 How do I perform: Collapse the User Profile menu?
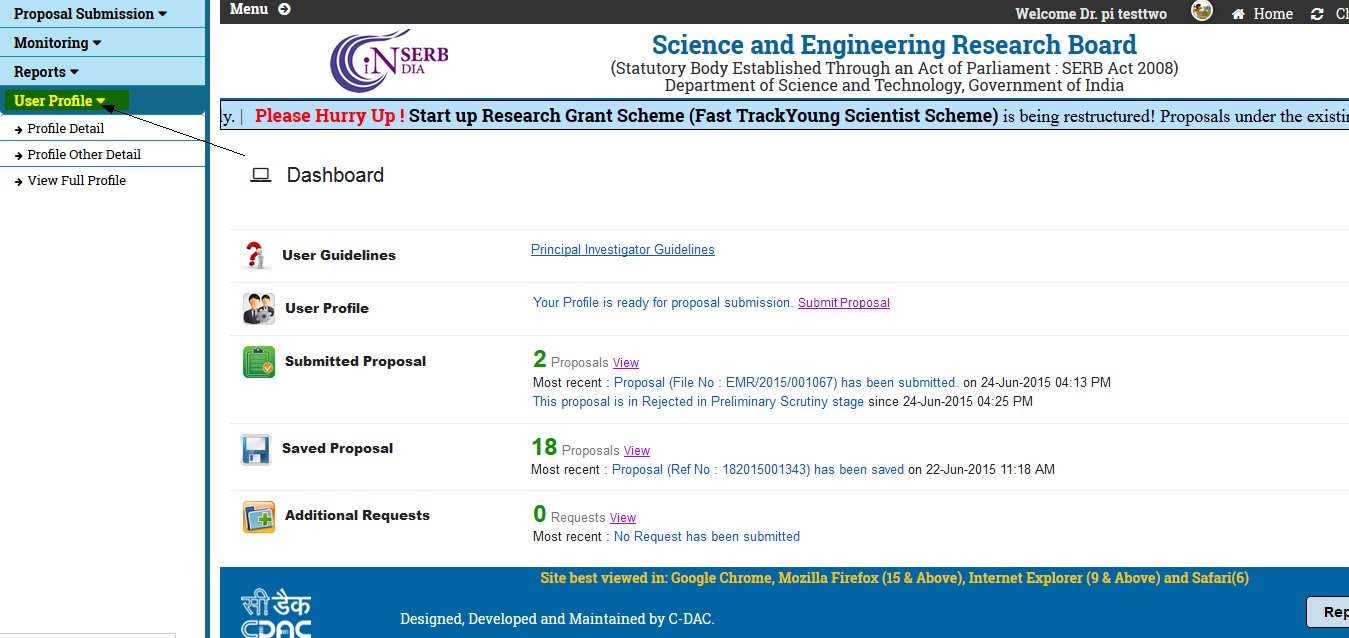tap(60, 101)
